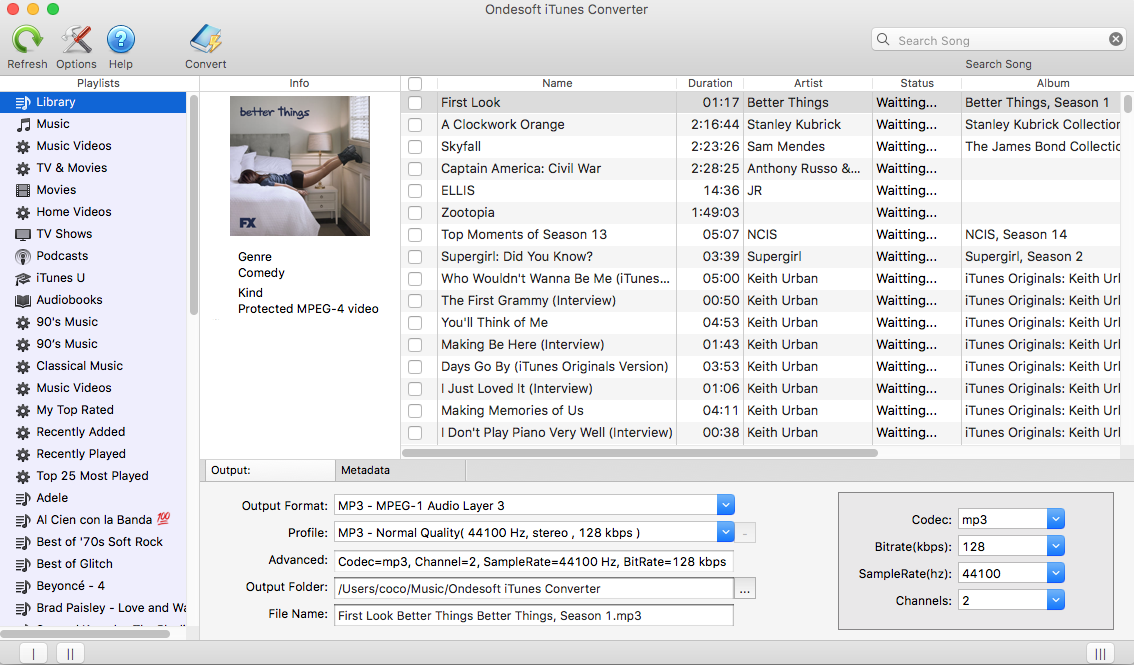Image resolution: width=1134 pixels, height=665 pixels.
Task: Click Best of '70s Soft Rock playlist icon
Action: [x=23, y=542]
